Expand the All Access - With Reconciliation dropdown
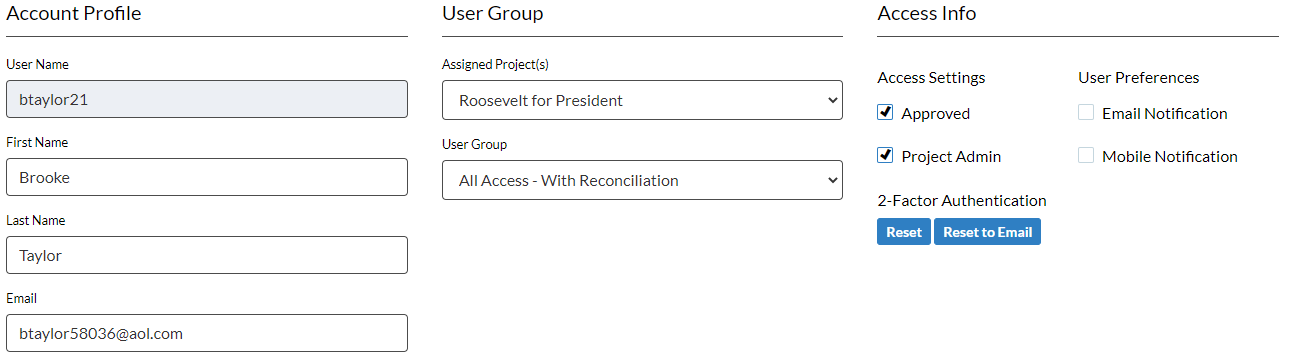Viewport: 1305px width, 362px height. [x=642, y=180]
